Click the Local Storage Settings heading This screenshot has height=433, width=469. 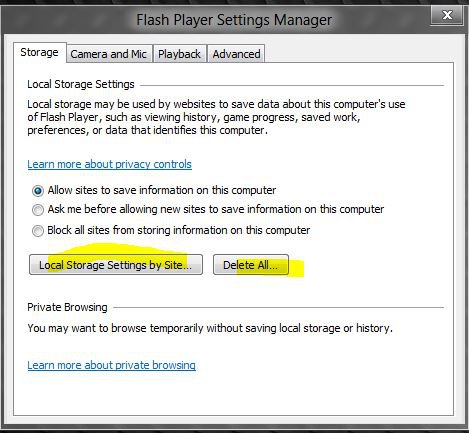click(x=81, y=84)
